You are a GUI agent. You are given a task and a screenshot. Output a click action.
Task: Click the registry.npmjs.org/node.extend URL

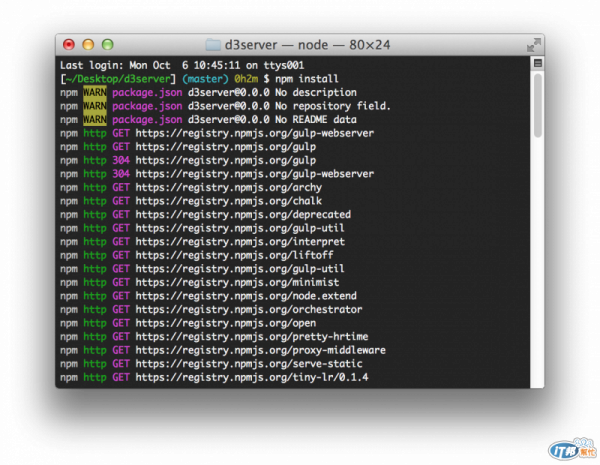pos(246,296)
